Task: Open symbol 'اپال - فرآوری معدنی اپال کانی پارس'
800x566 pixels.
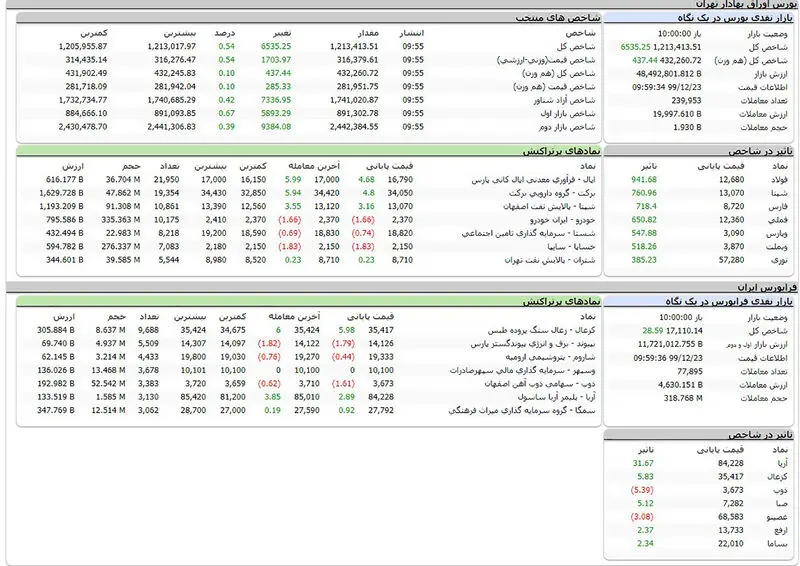Action: point(533,180)
